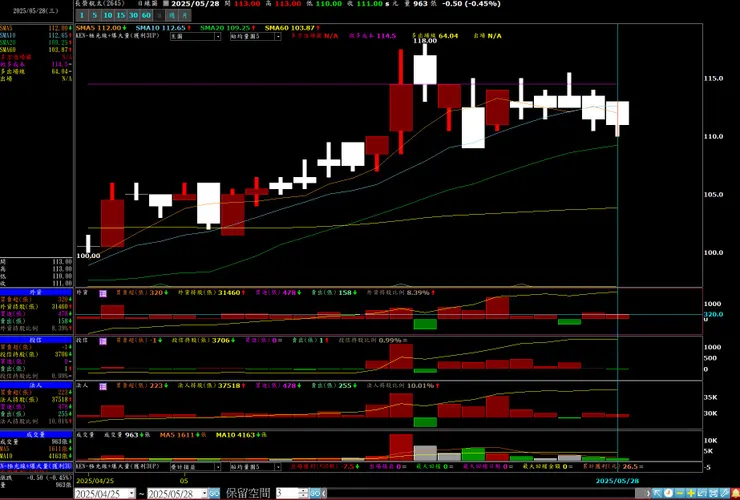Click the SMA5 112.00 label above chart
Screen dimensions: 740x500
pyautogui.click(x=98, y=28)
